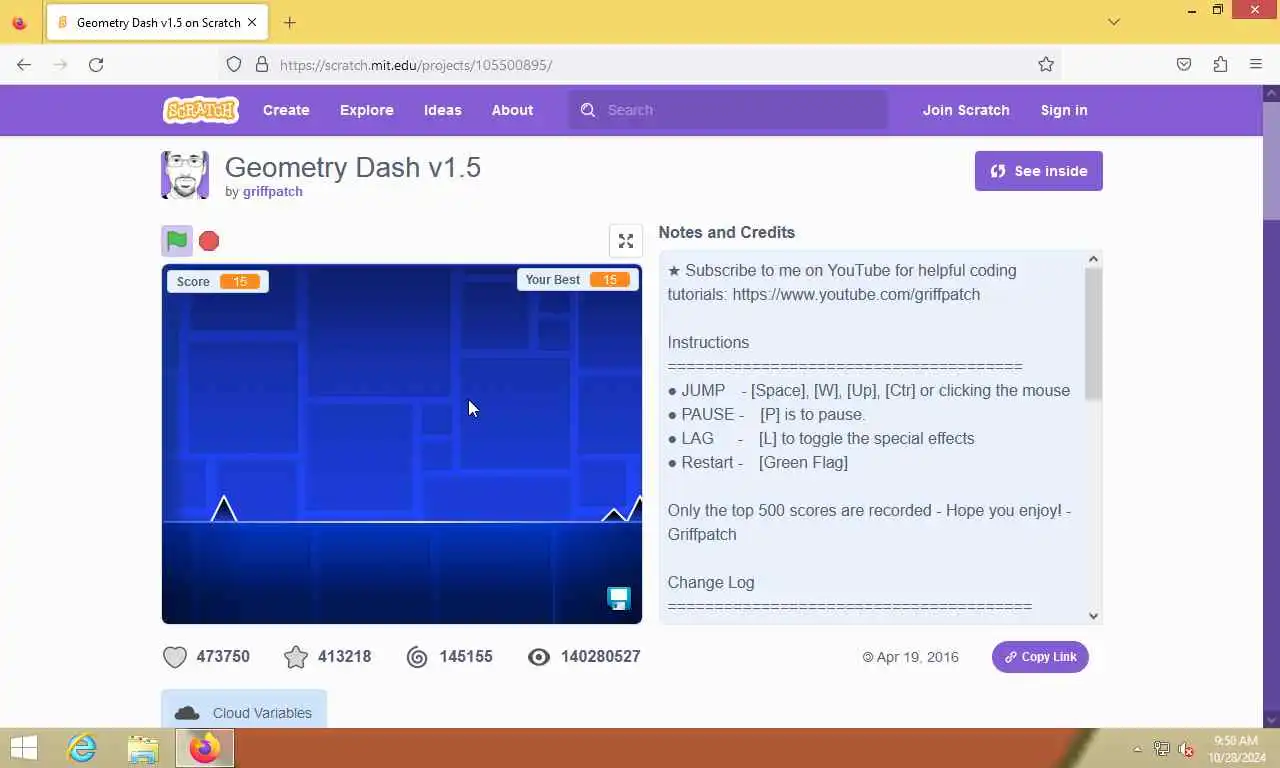The image size is (1280, 768).
Task: Click the Notes and Credits heading
Action: (x=727, y=232)
